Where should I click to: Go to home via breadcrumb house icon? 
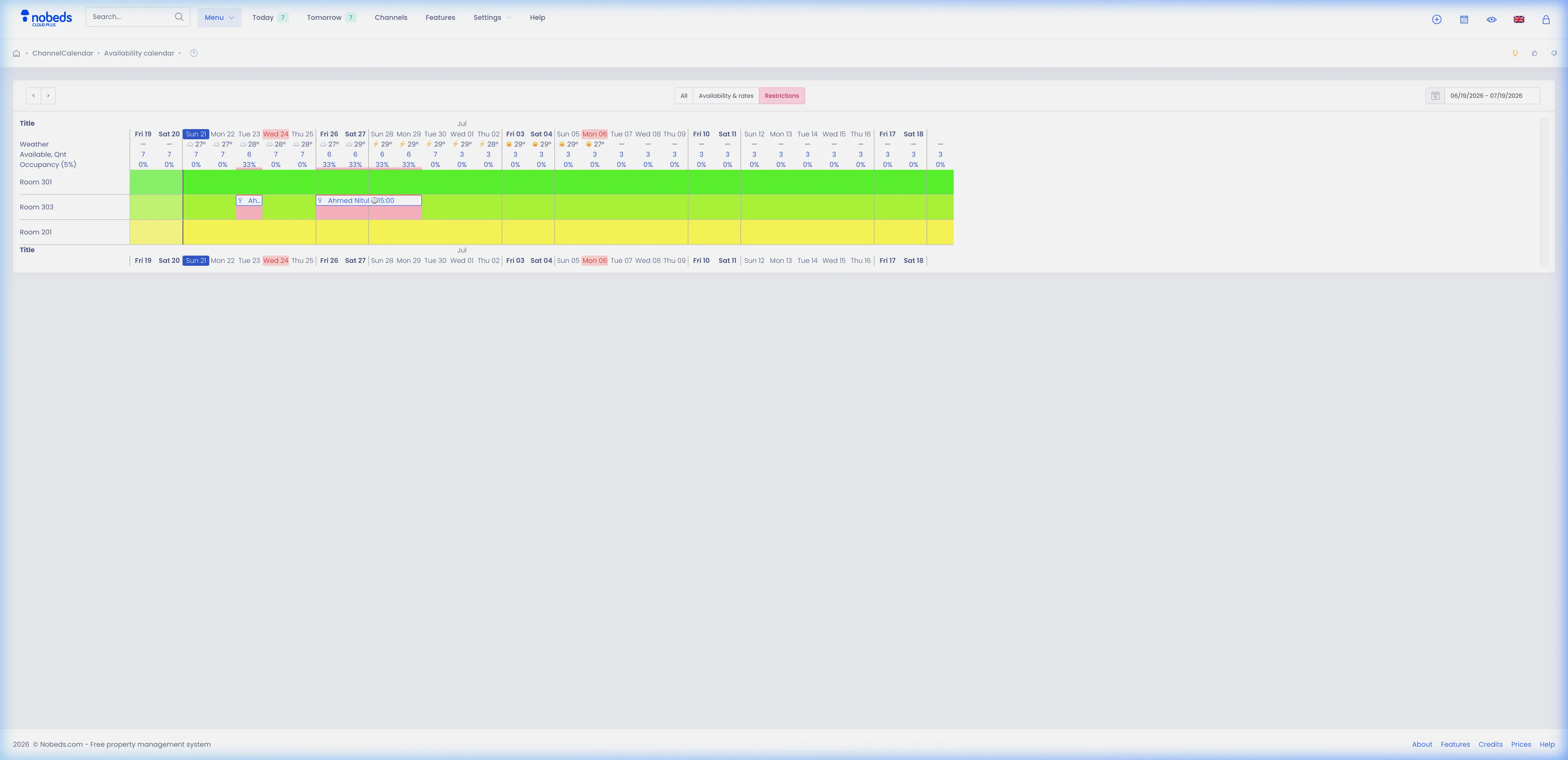point(16,54)
